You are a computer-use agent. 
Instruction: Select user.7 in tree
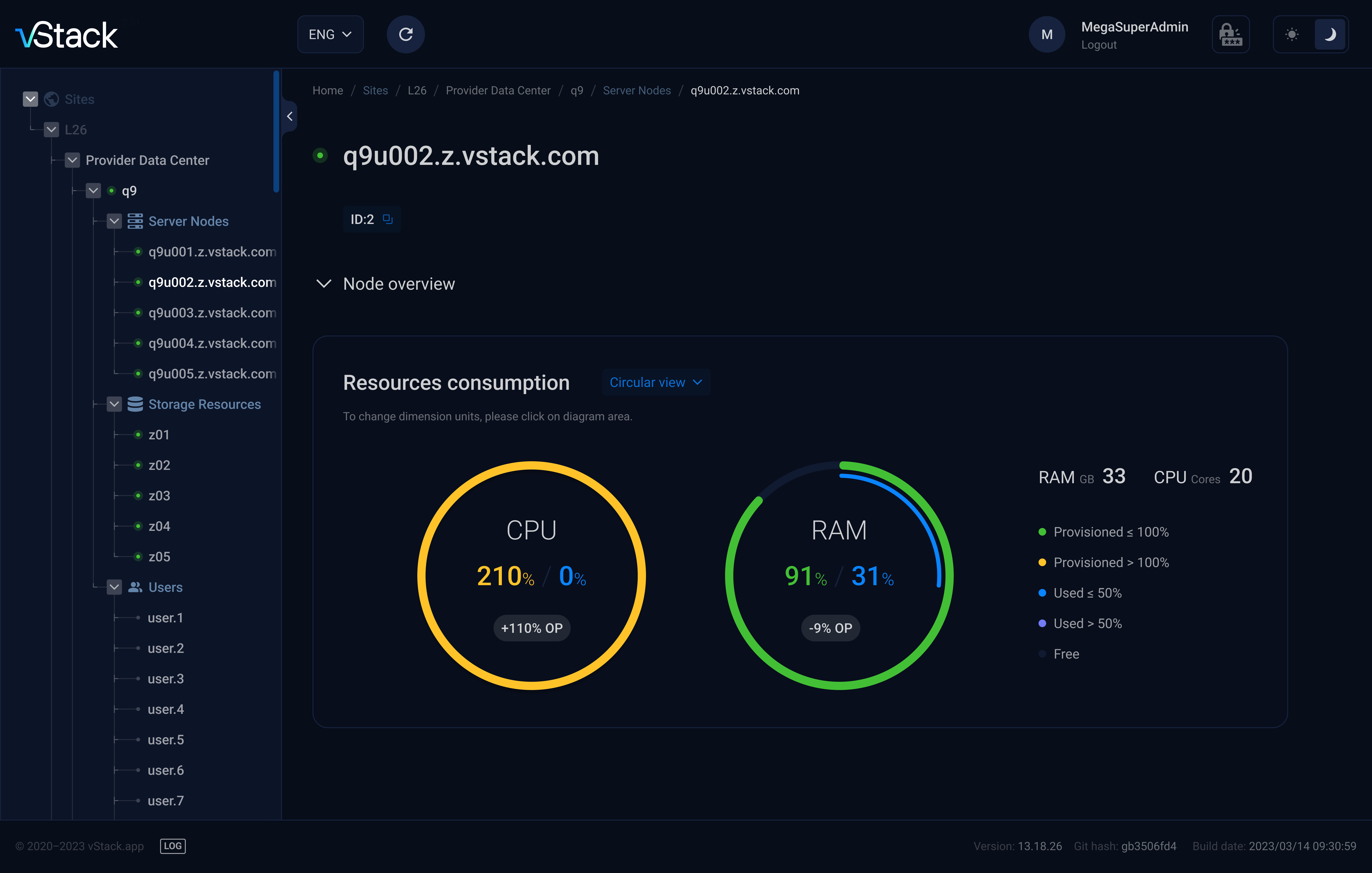click(165, 801)
